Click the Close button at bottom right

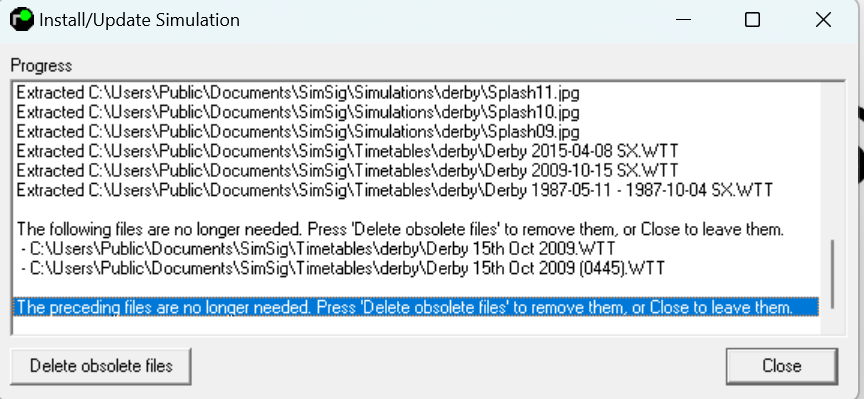pos(781,366)
